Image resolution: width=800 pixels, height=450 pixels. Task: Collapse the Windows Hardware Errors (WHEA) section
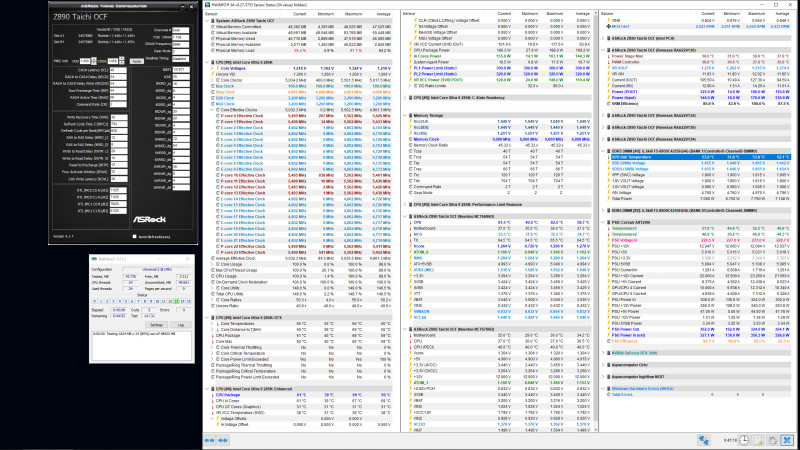pyautogui.click(x=603, y=389)
